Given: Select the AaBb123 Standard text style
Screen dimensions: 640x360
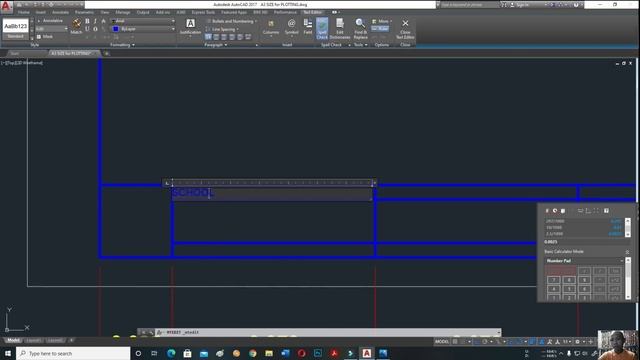Looking at the screenshot, I should (x=16, y=29).
